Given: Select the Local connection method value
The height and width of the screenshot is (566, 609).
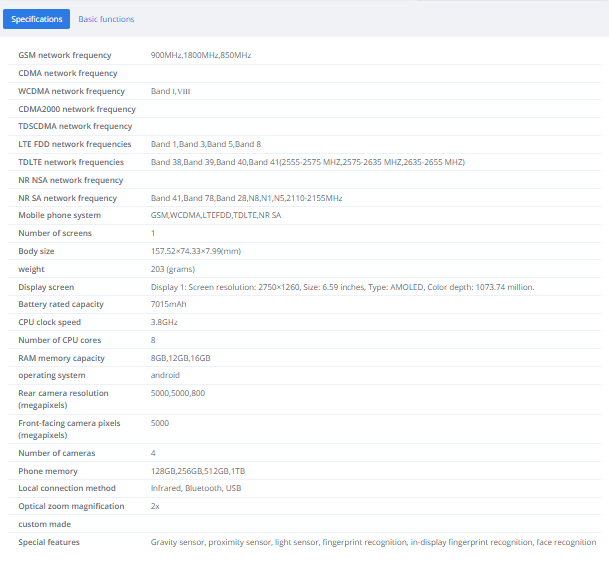Looking at the screenshot, I should point(196,488).
